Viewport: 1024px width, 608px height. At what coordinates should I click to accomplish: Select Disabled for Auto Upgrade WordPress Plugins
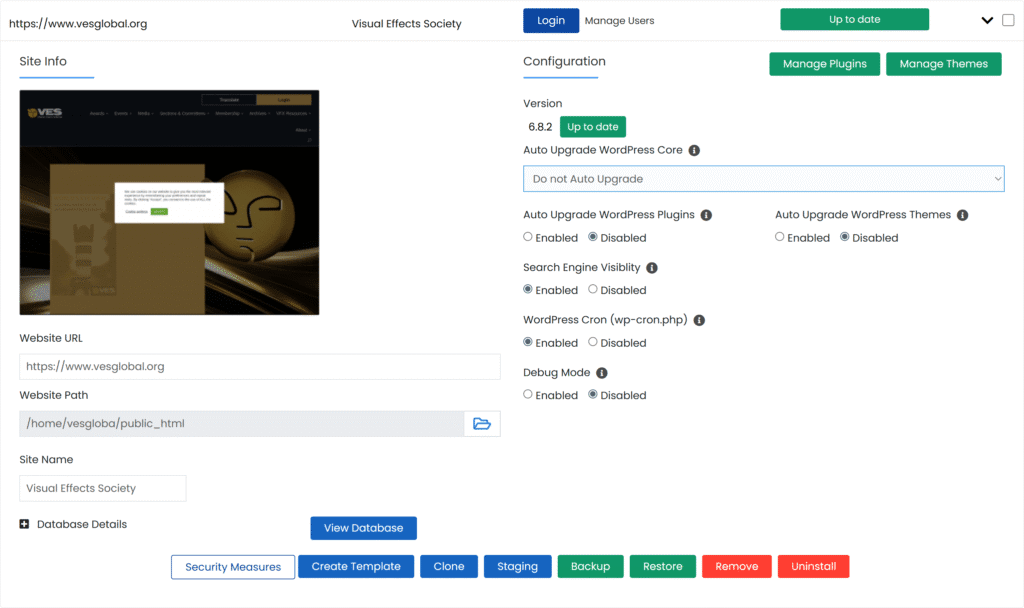(x=593, y=237)
